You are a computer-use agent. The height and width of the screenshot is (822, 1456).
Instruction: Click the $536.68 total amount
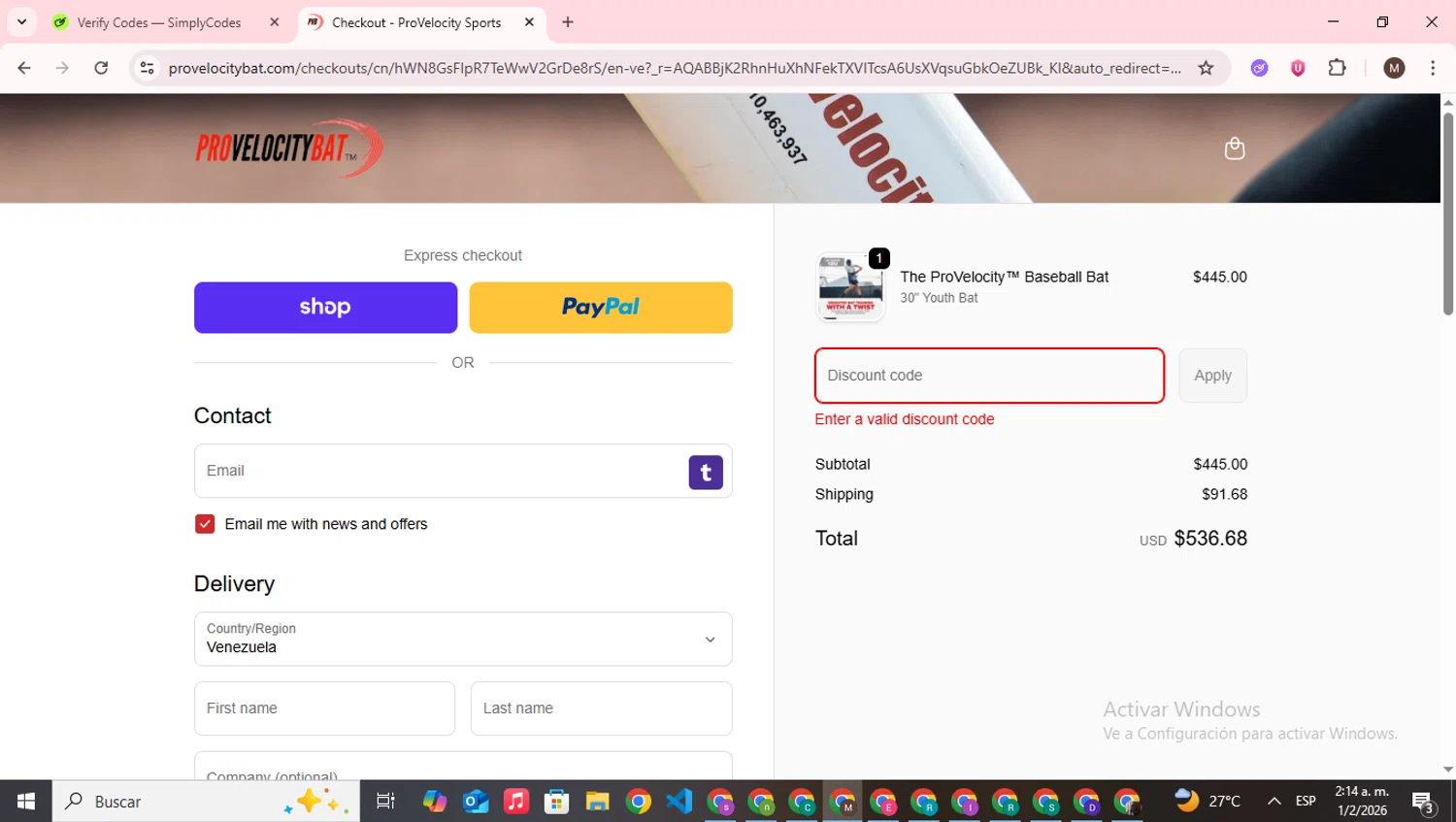pyautogui.click(x=1210, y=539)
